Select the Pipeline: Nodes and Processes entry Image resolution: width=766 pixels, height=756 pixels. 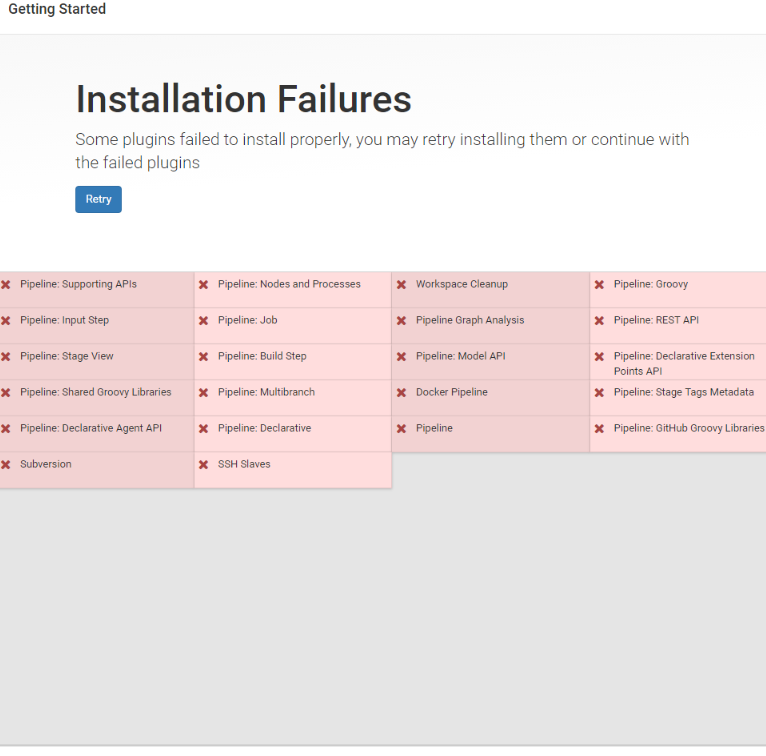pos(289,285)
